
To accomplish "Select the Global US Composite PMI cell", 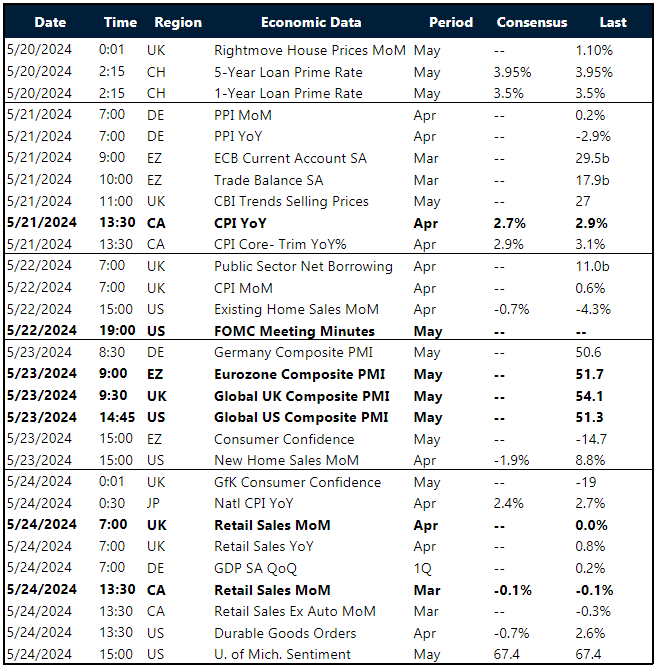I will (x=301, y=417).
